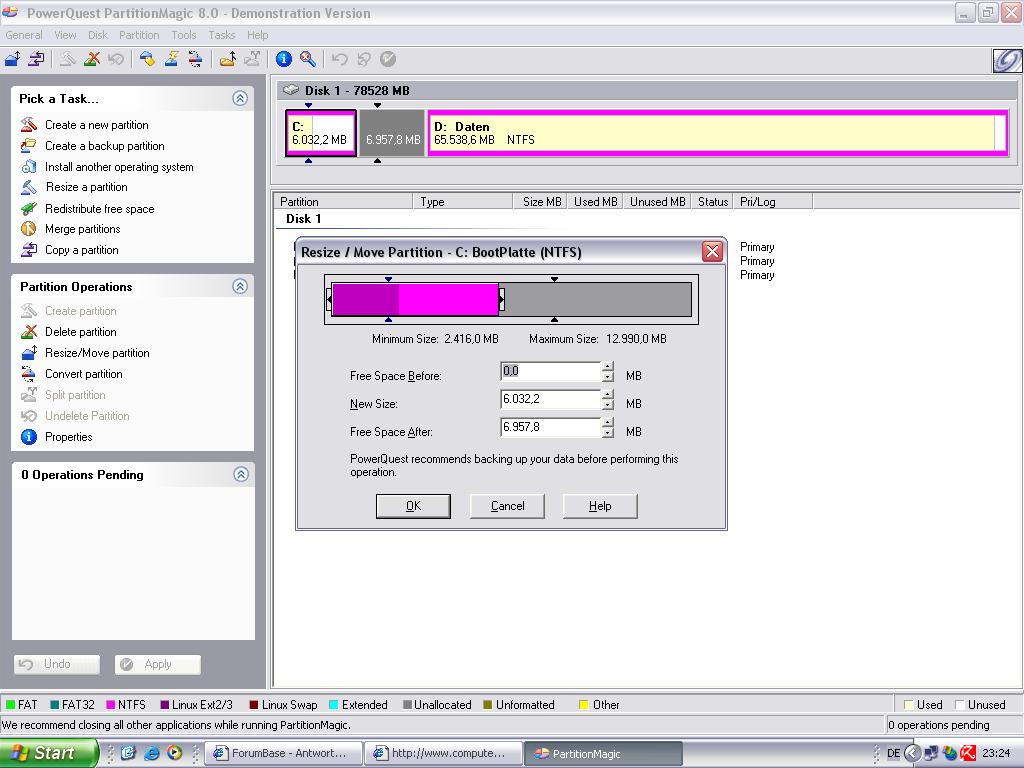Click Unused MB column header
Viewport: 1024px width, 768px height.
tap(657, 202)
